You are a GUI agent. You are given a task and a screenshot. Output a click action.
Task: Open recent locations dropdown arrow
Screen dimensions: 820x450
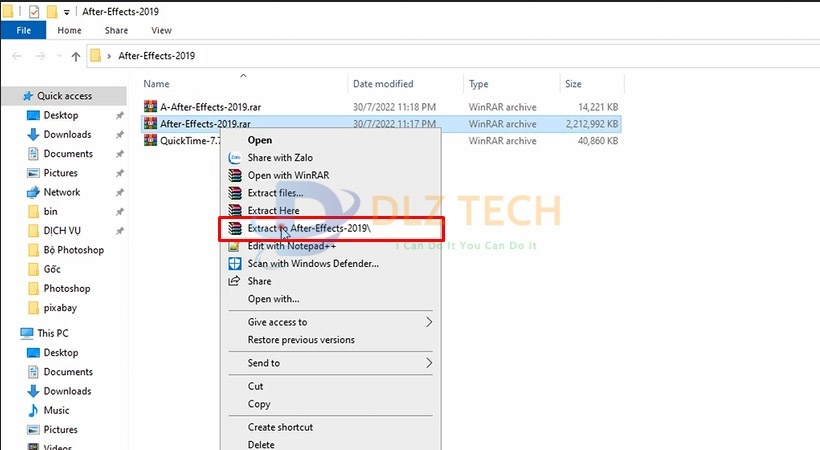[59, 56]
